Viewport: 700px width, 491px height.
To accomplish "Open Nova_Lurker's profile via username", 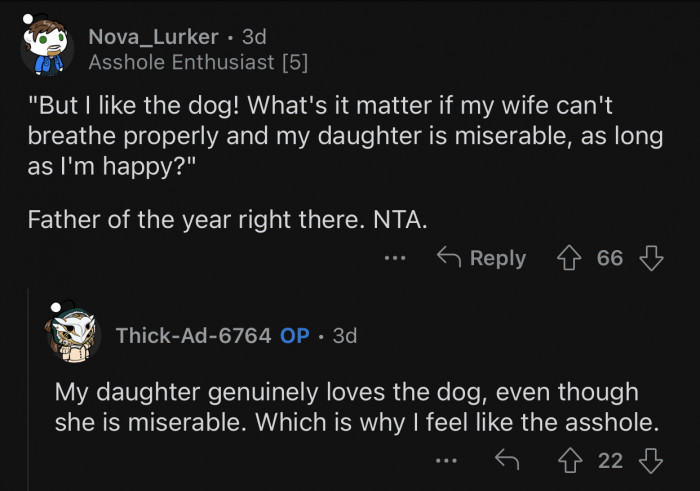I will 151,37.
